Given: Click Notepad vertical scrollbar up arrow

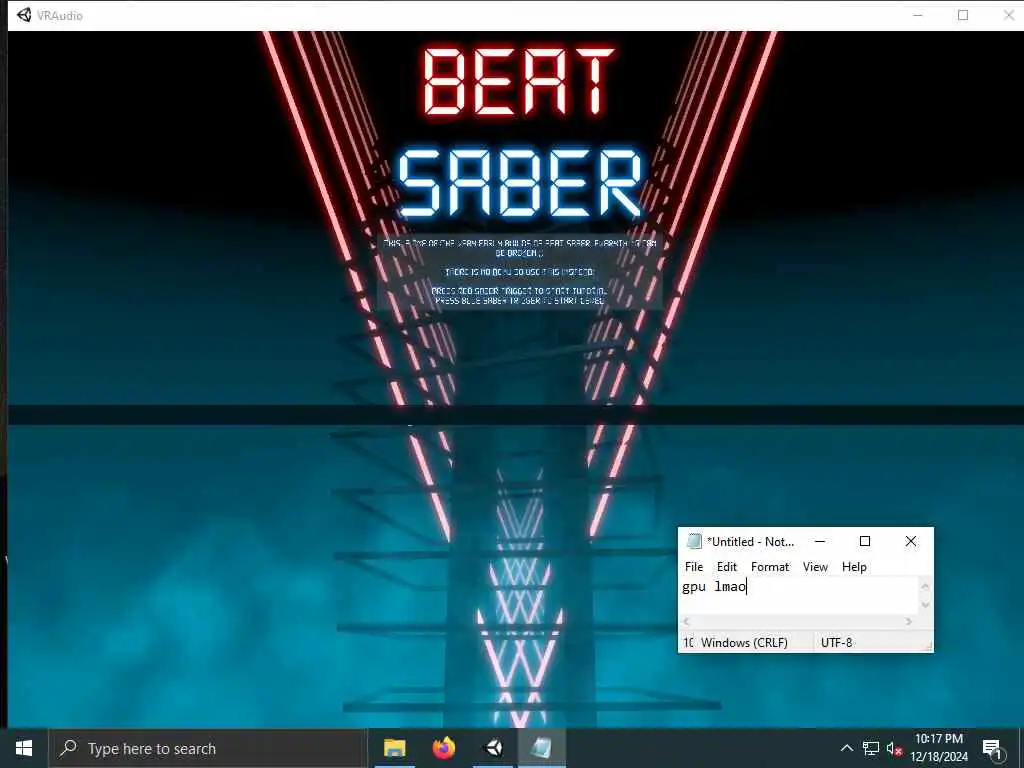Looking at the screenshot, I should pyautogui.click(x=925, y=586).
